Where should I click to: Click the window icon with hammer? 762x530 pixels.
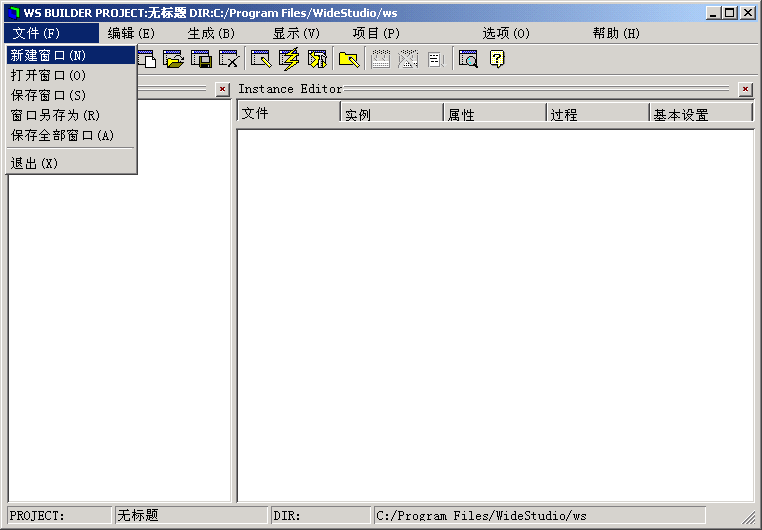coord(317,59)
